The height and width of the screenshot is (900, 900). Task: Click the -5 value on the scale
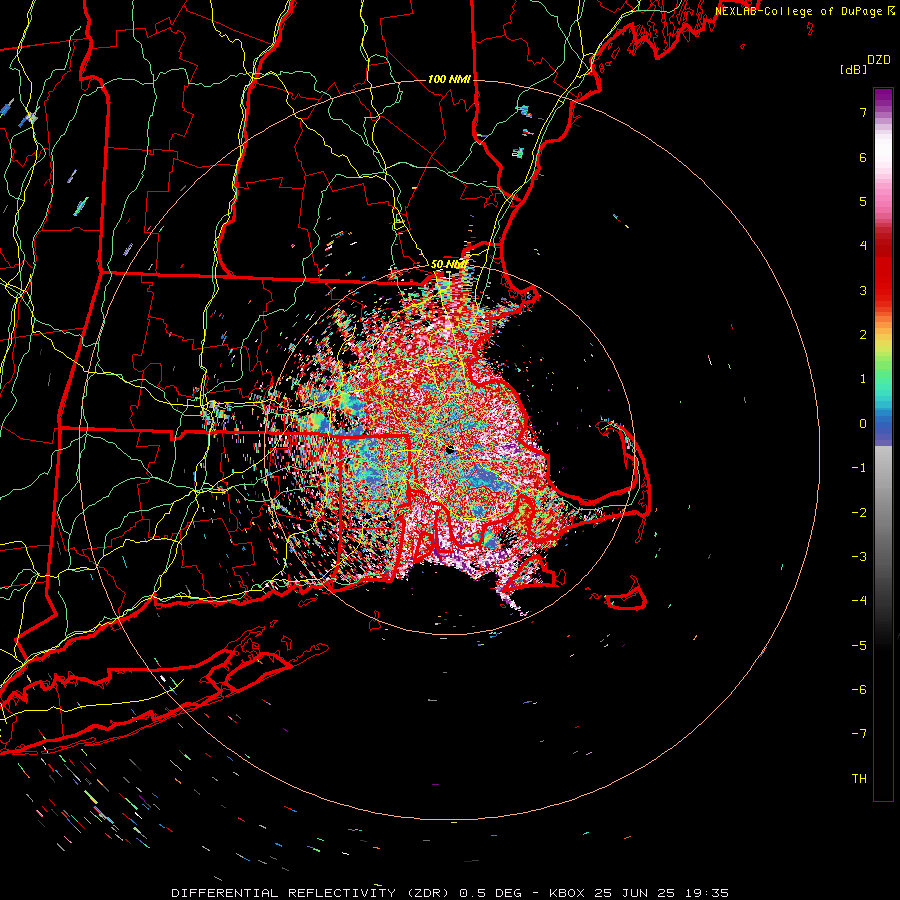click(859, 646)
